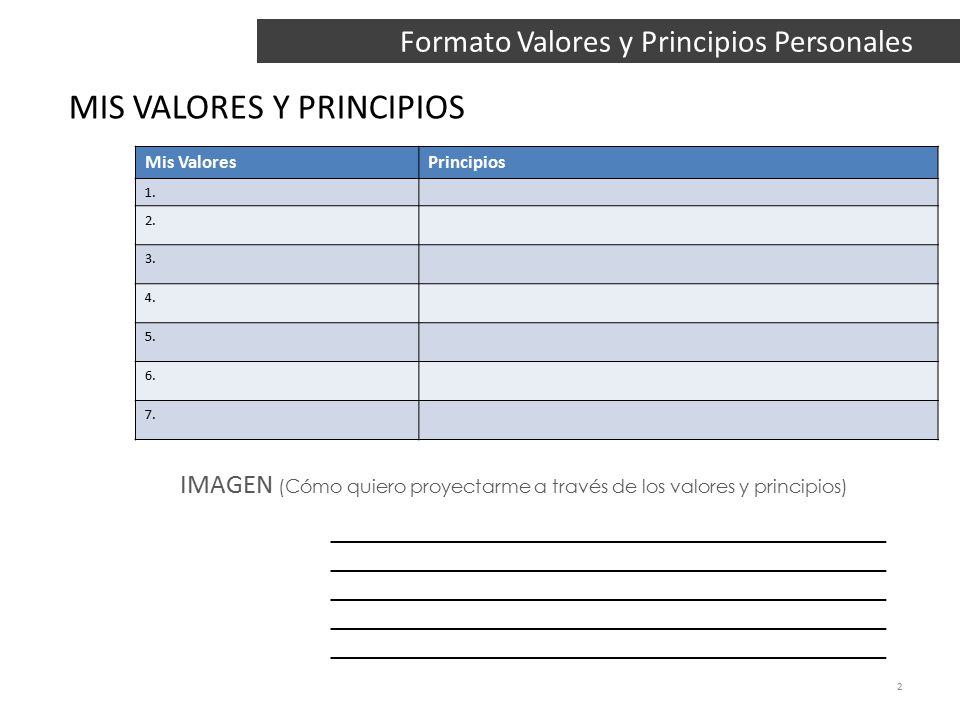The image size is (960, 720).
Task: Click the first blank writing line
Action: coord(608,541)
